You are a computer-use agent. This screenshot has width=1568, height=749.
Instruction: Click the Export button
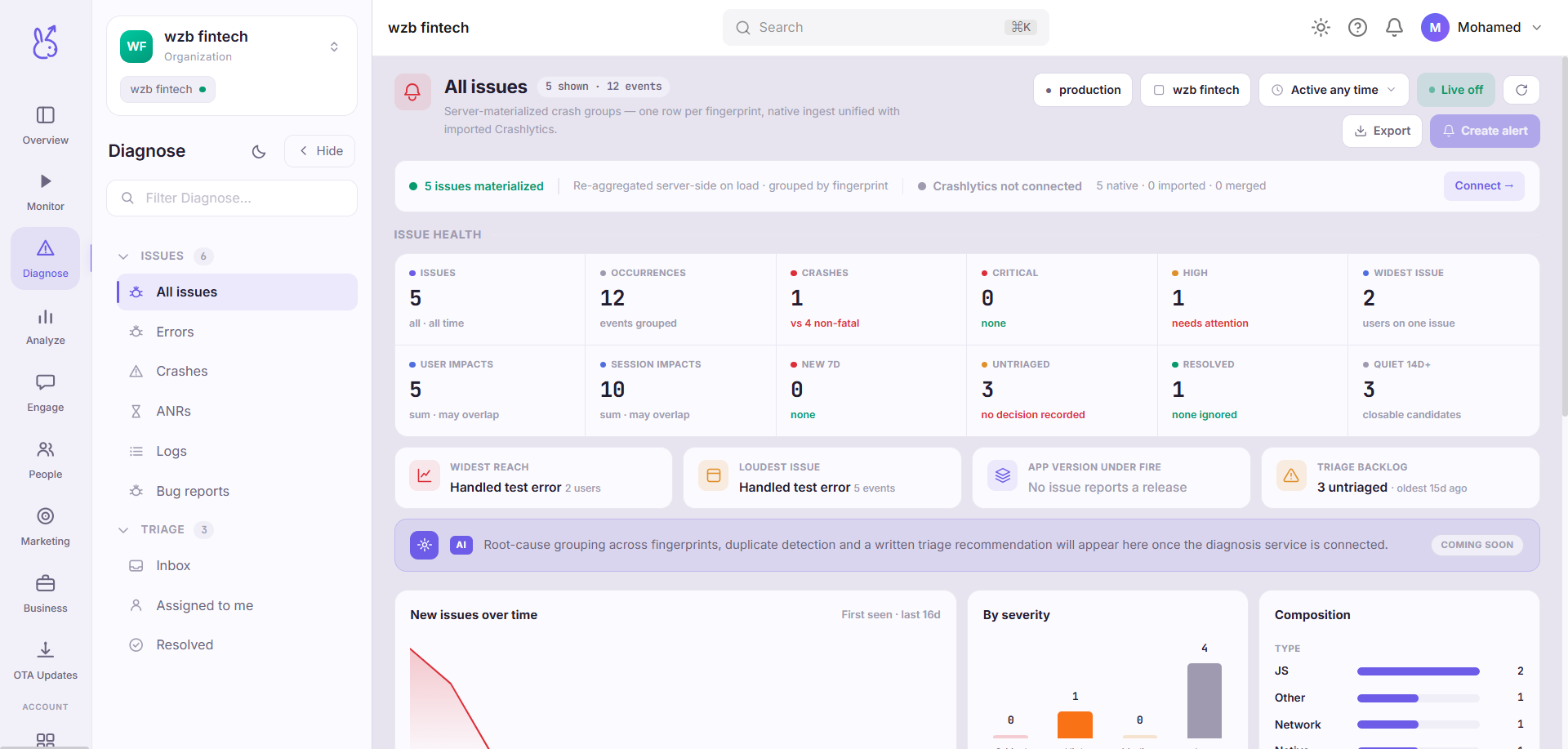pyautogui.click(x=1383, y=131)
